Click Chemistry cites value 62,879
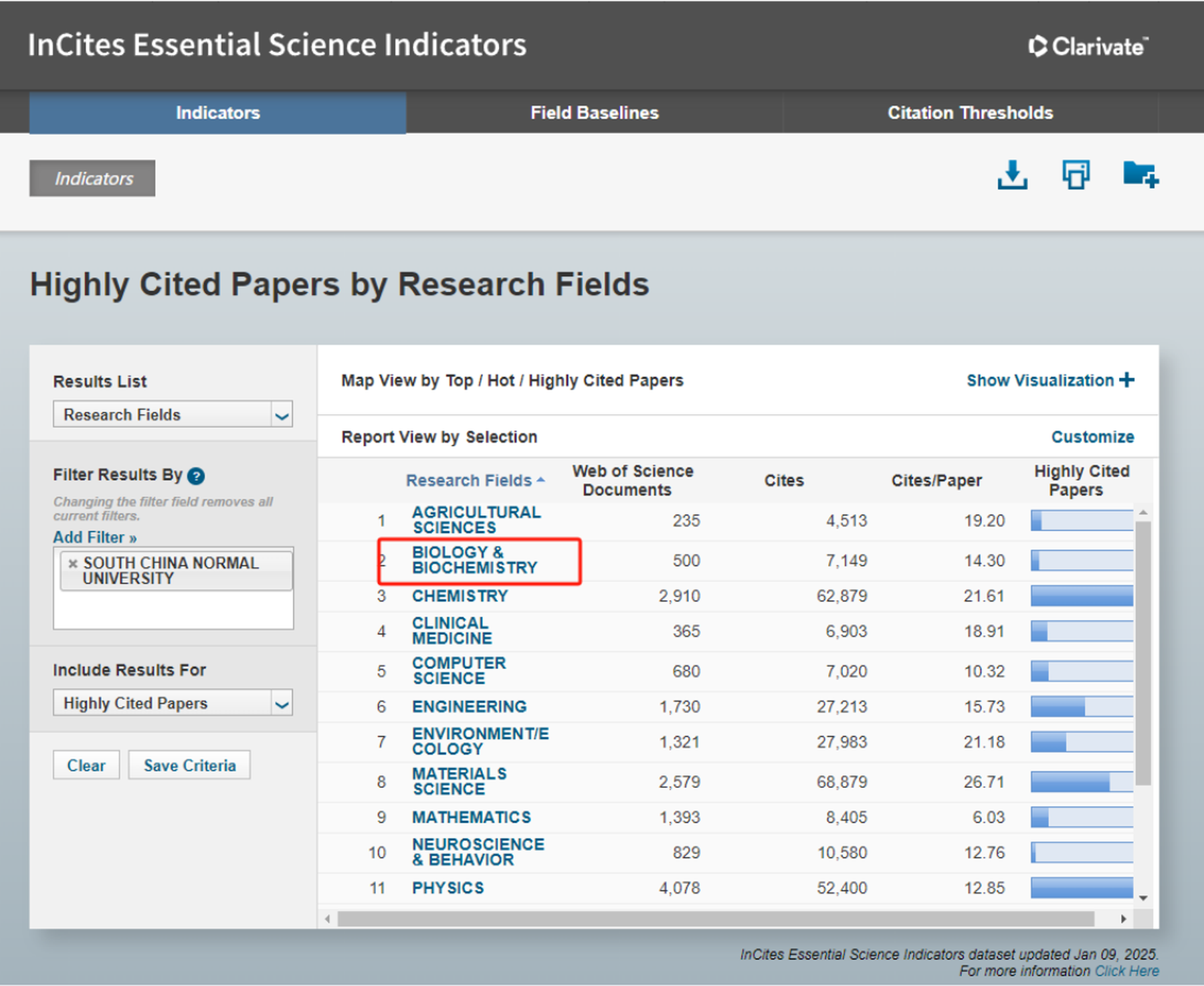This screenshot has width=1204, height=986. click(841, 596)
